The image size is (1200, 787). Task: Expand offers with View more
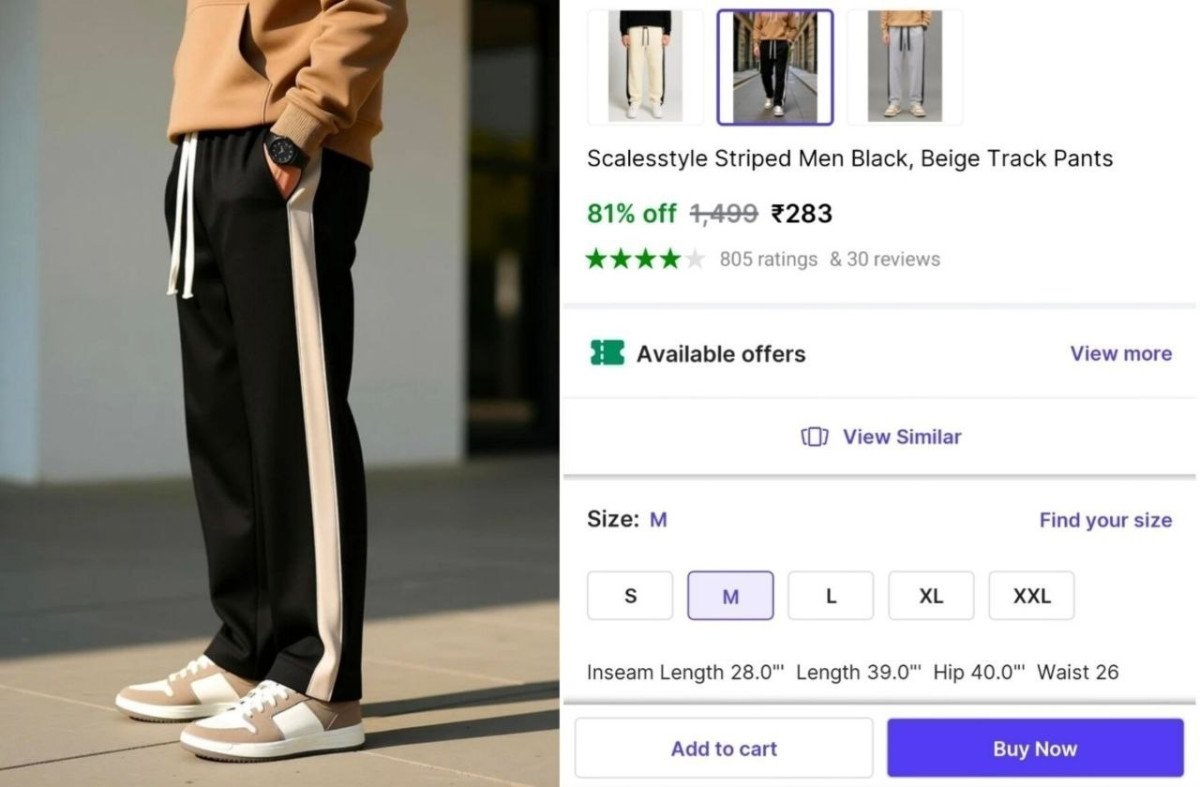(1121, 354)
